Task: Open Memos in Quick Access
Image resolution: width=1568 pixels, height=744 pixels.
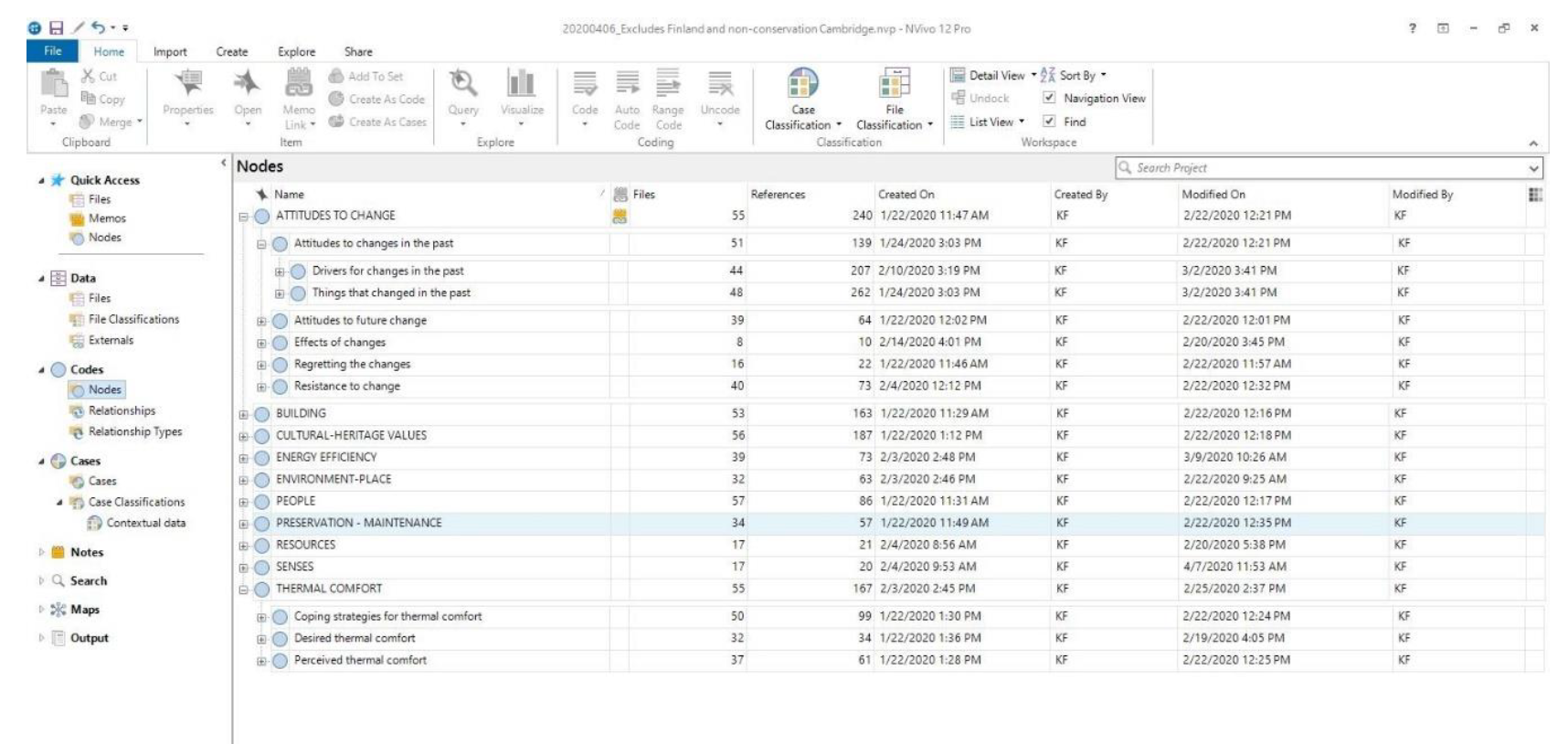Action: [x=107, y=218]
